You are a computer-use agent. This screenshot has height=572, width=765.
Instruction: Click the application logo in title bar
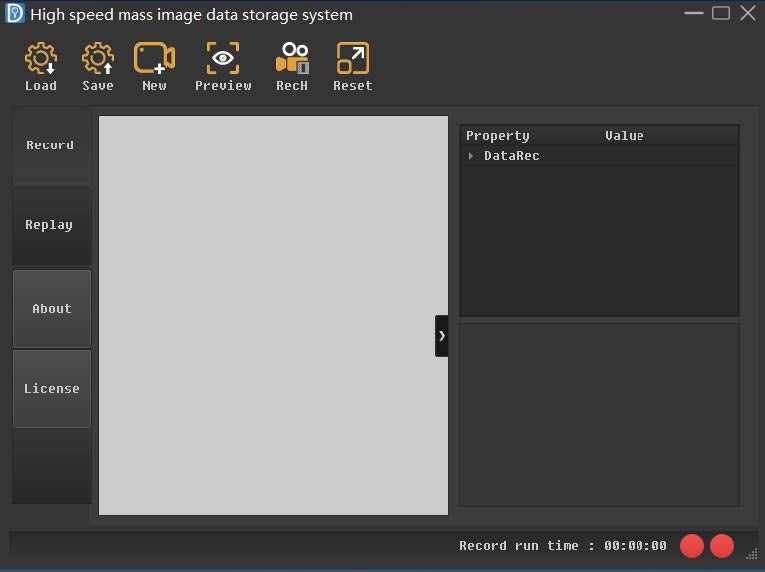coord(15,13)
